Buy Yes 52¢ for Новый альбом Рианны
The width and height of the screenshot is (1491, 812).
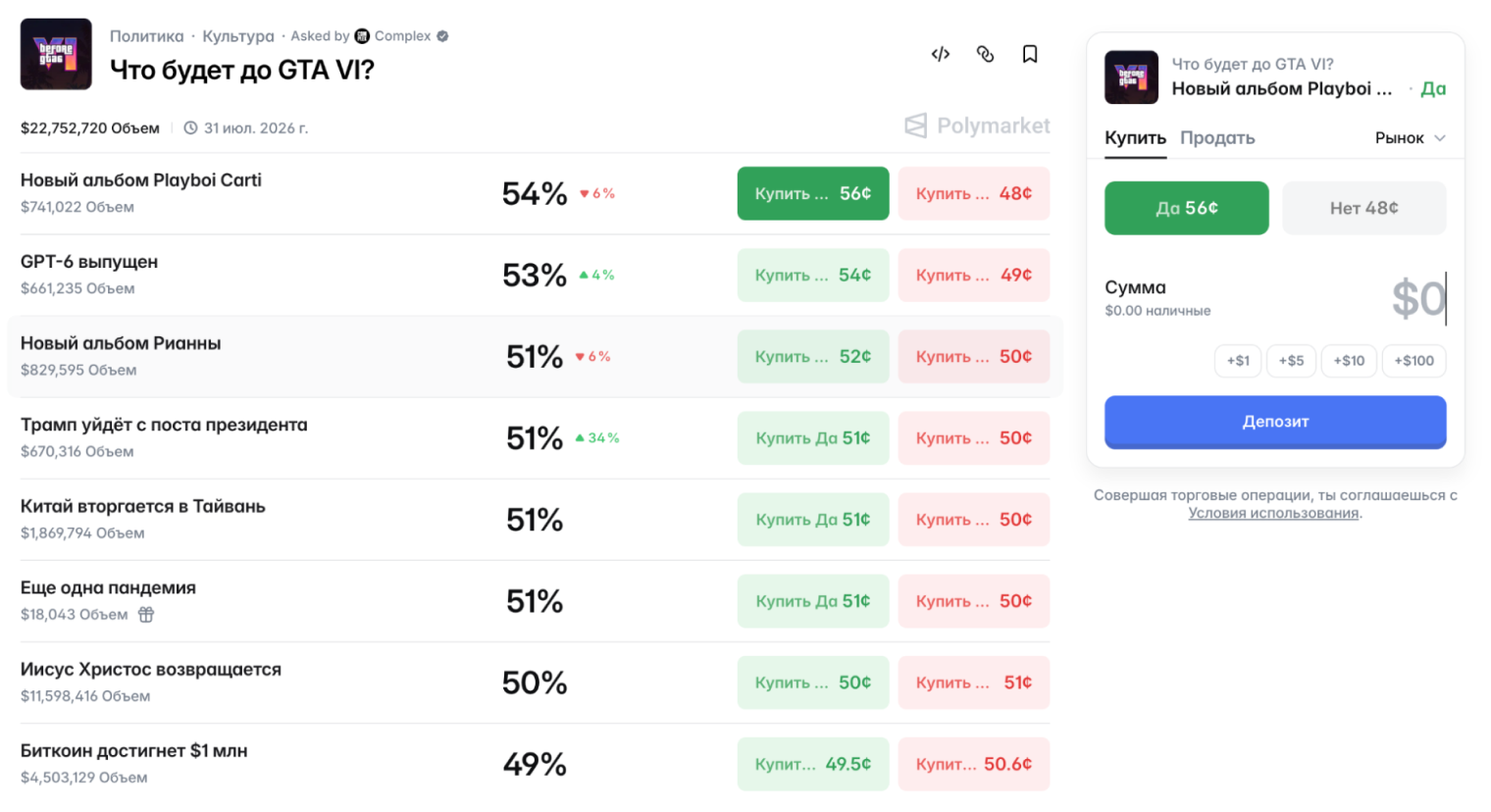(813, 356)
